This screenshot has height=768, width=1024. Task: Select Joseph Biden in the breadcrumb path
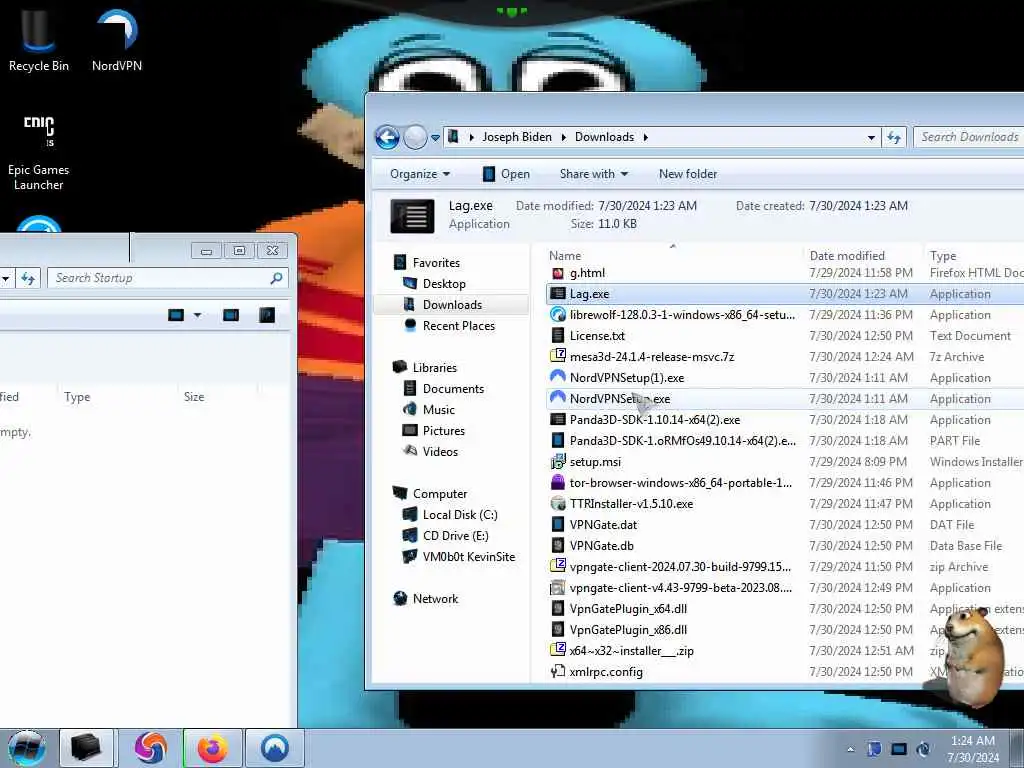[517, 137]
